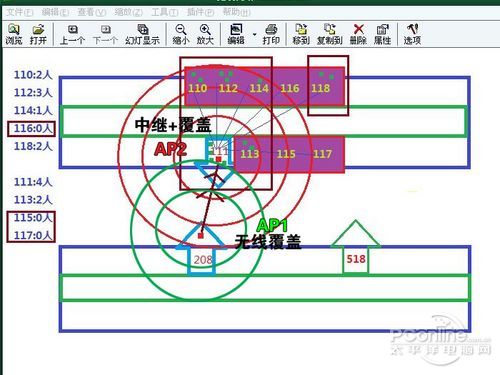Screen dimensions: 500x375
Task: Start the 幻灯显示 slideshow
Action: click(142, 34)
